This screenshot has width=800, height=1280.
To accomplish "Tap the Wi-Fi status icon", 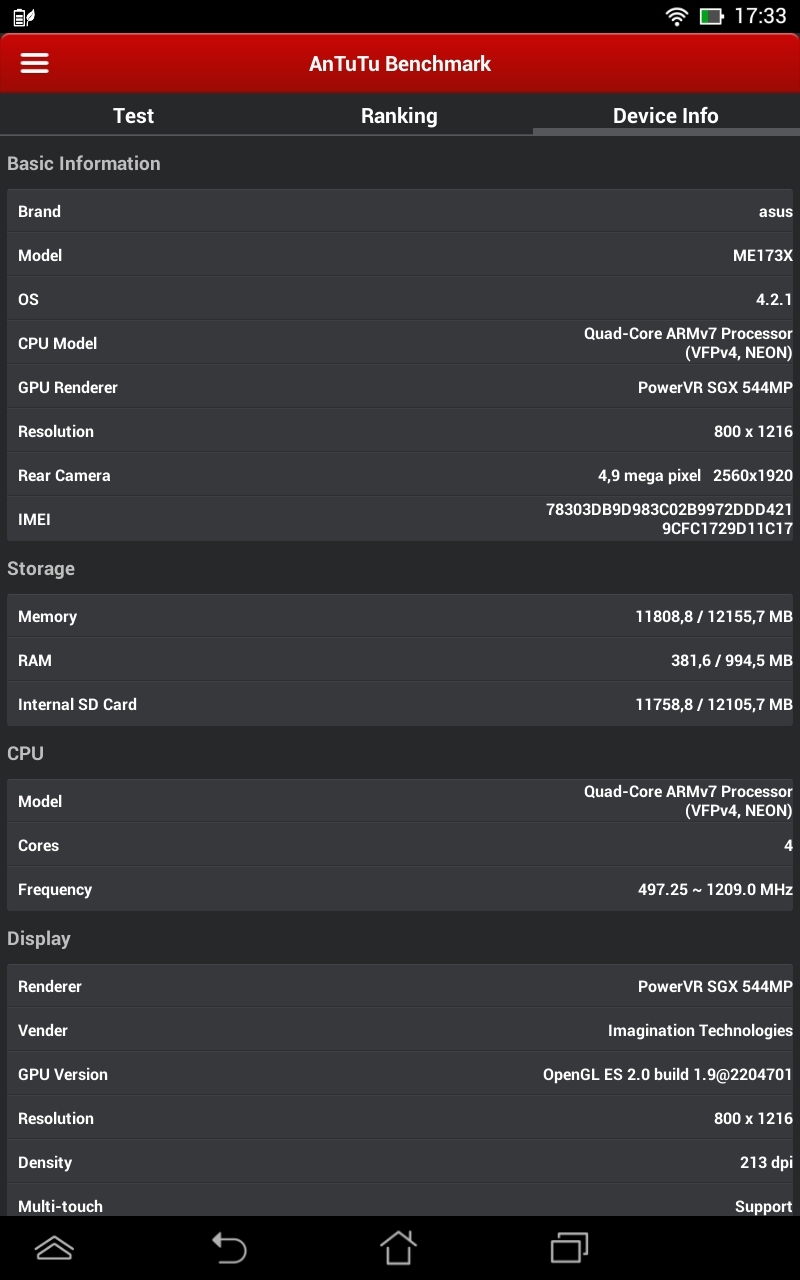I will pos(677,16).
